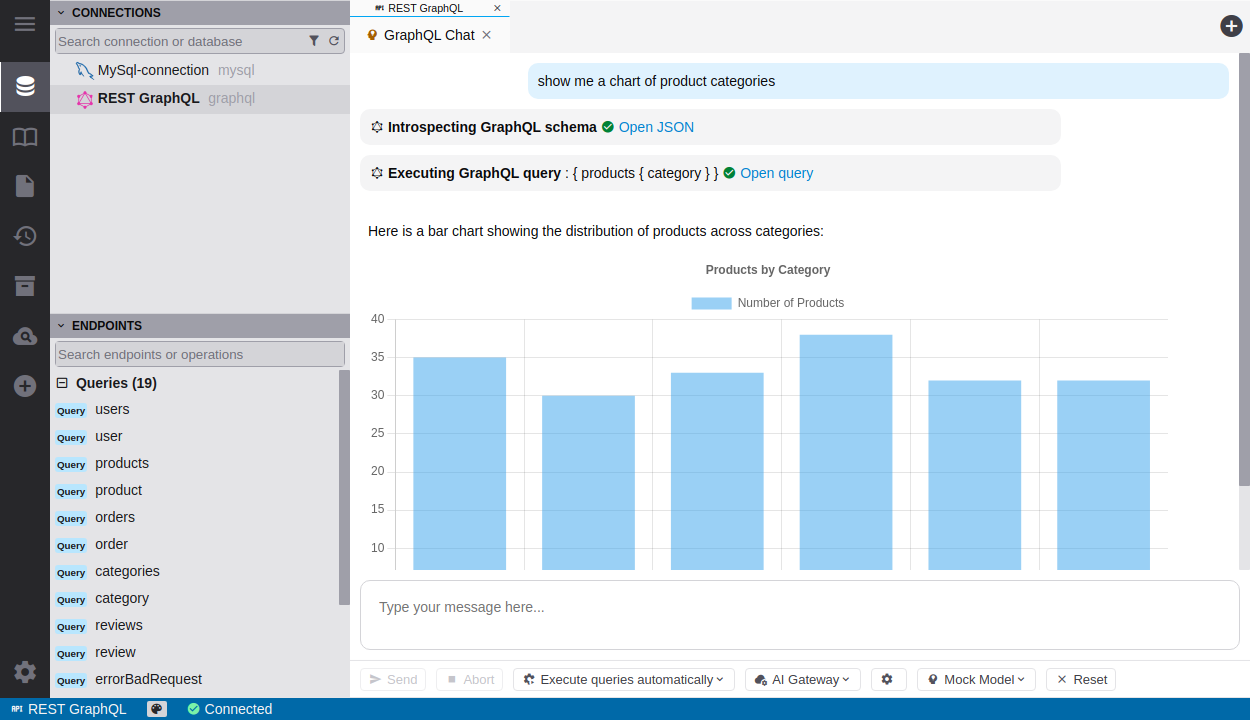The image size is (1250, 720).
Task: Open the book documentation sidebar icon
Action: click(x=25, y=137)
